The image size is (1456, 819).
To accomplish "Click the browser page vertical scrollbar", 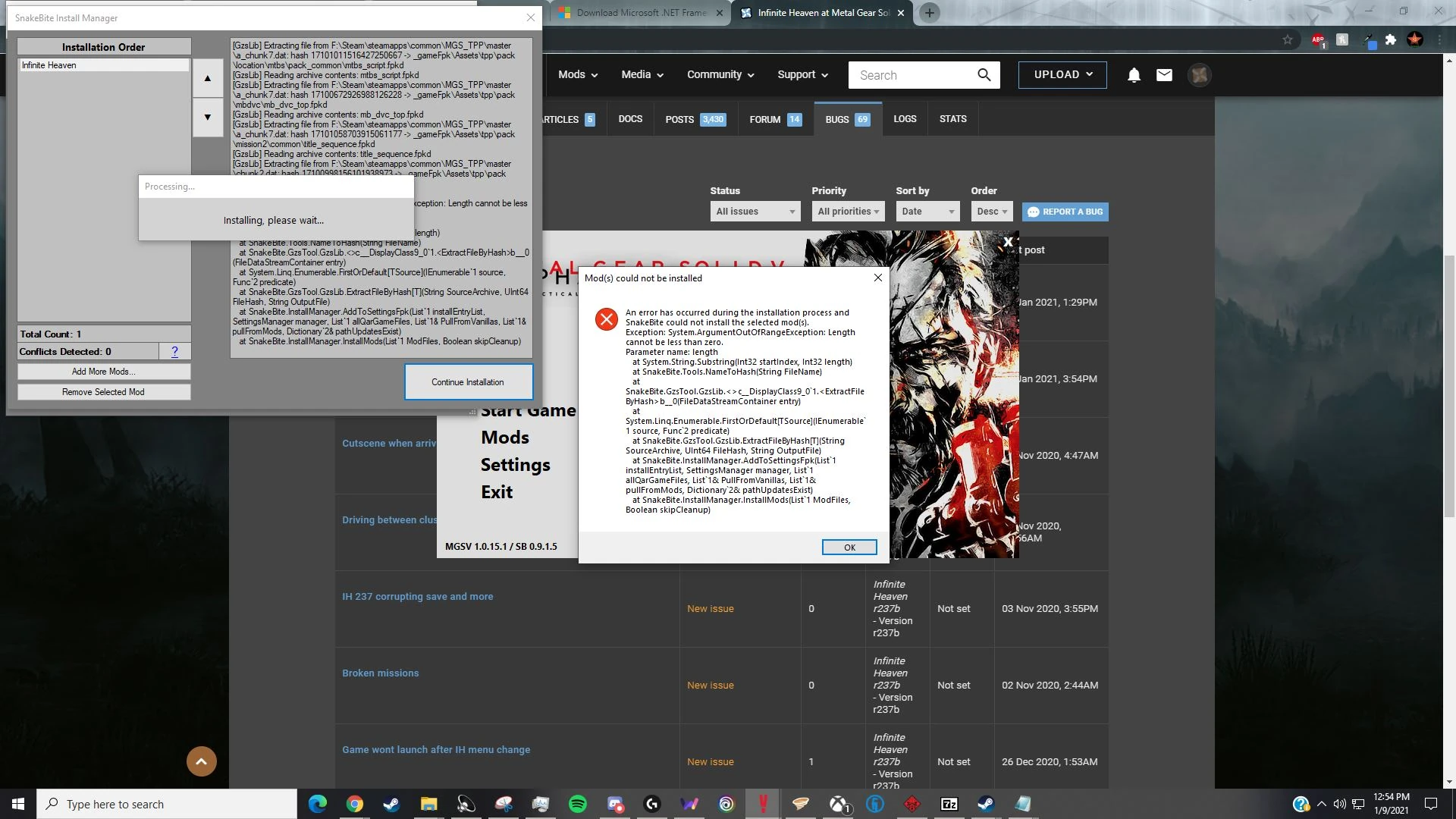I will pyautogui.click(x=1449, y=387).
